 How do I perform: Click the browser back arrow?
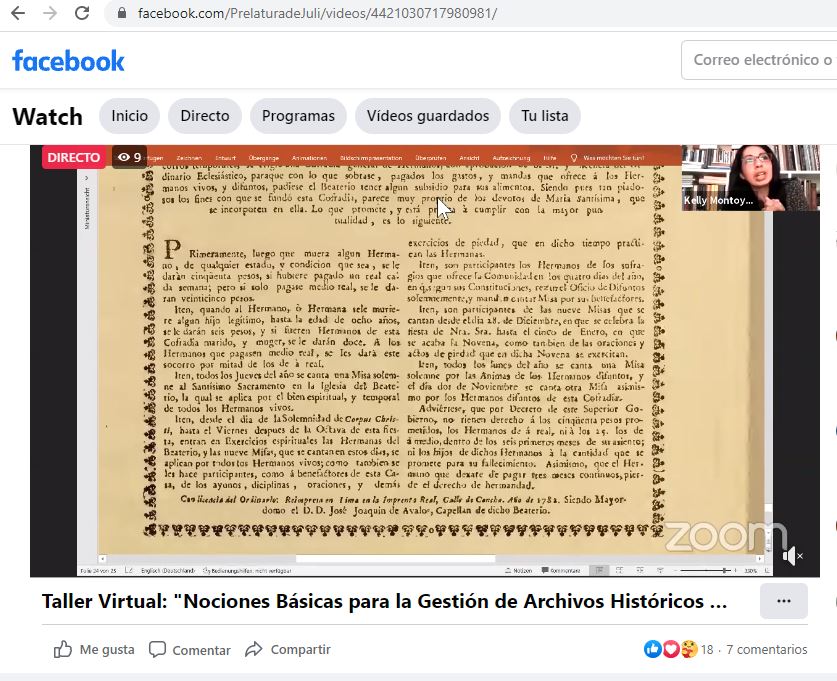coord(19,14)
